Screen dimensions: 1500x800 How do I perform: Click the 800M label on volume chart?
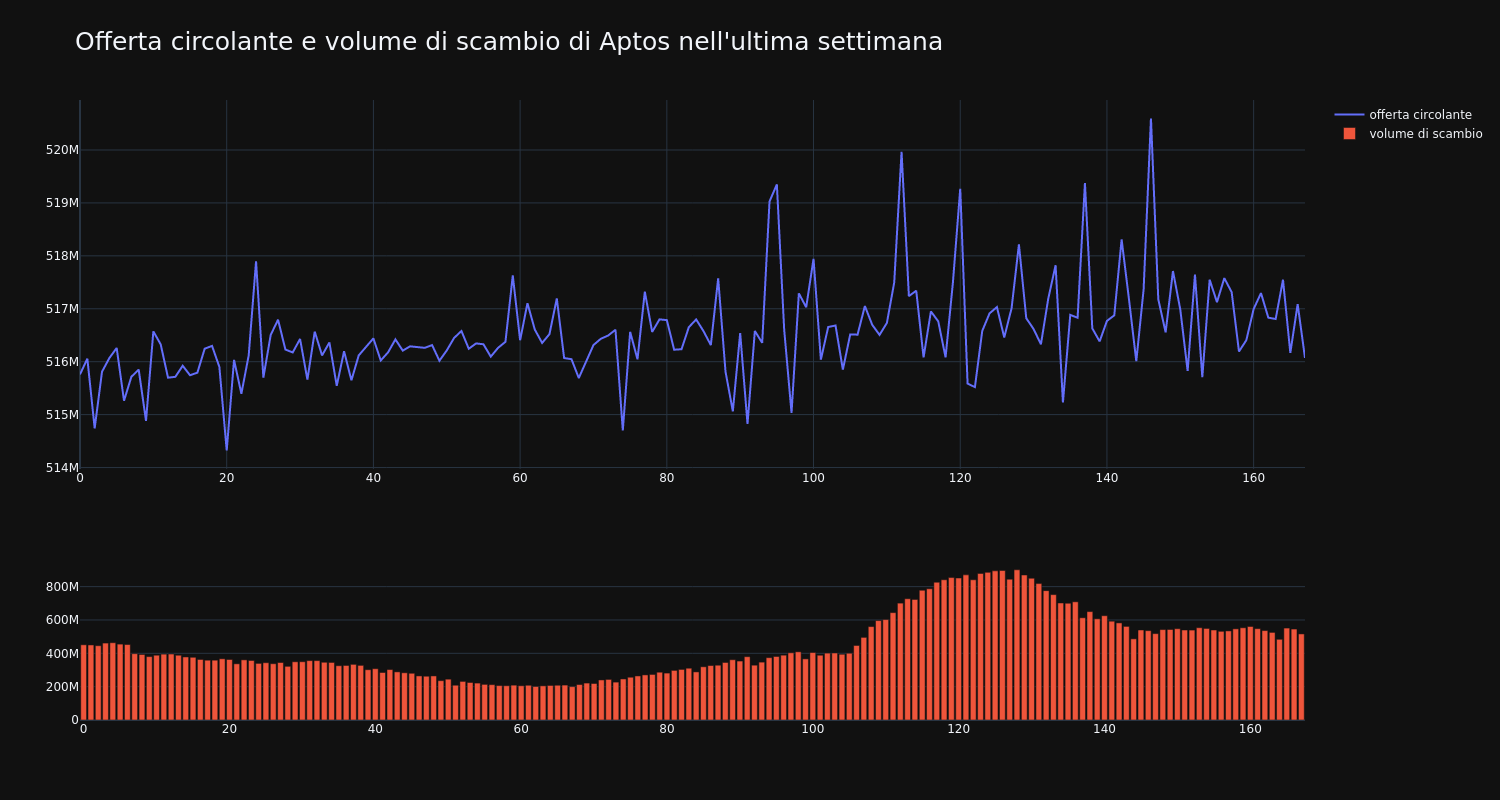click(61, 587)
